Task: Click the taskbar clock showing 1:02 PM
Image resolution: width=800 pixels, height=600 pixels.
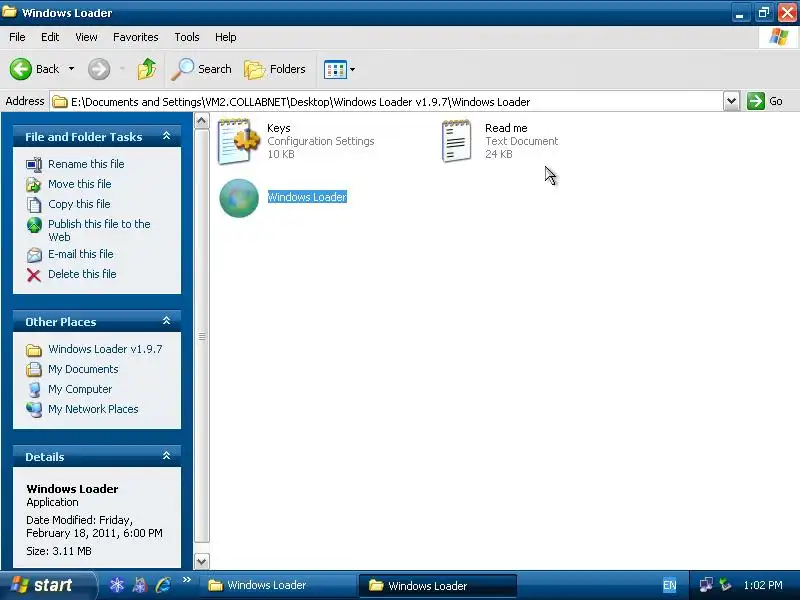Action: 763,585
